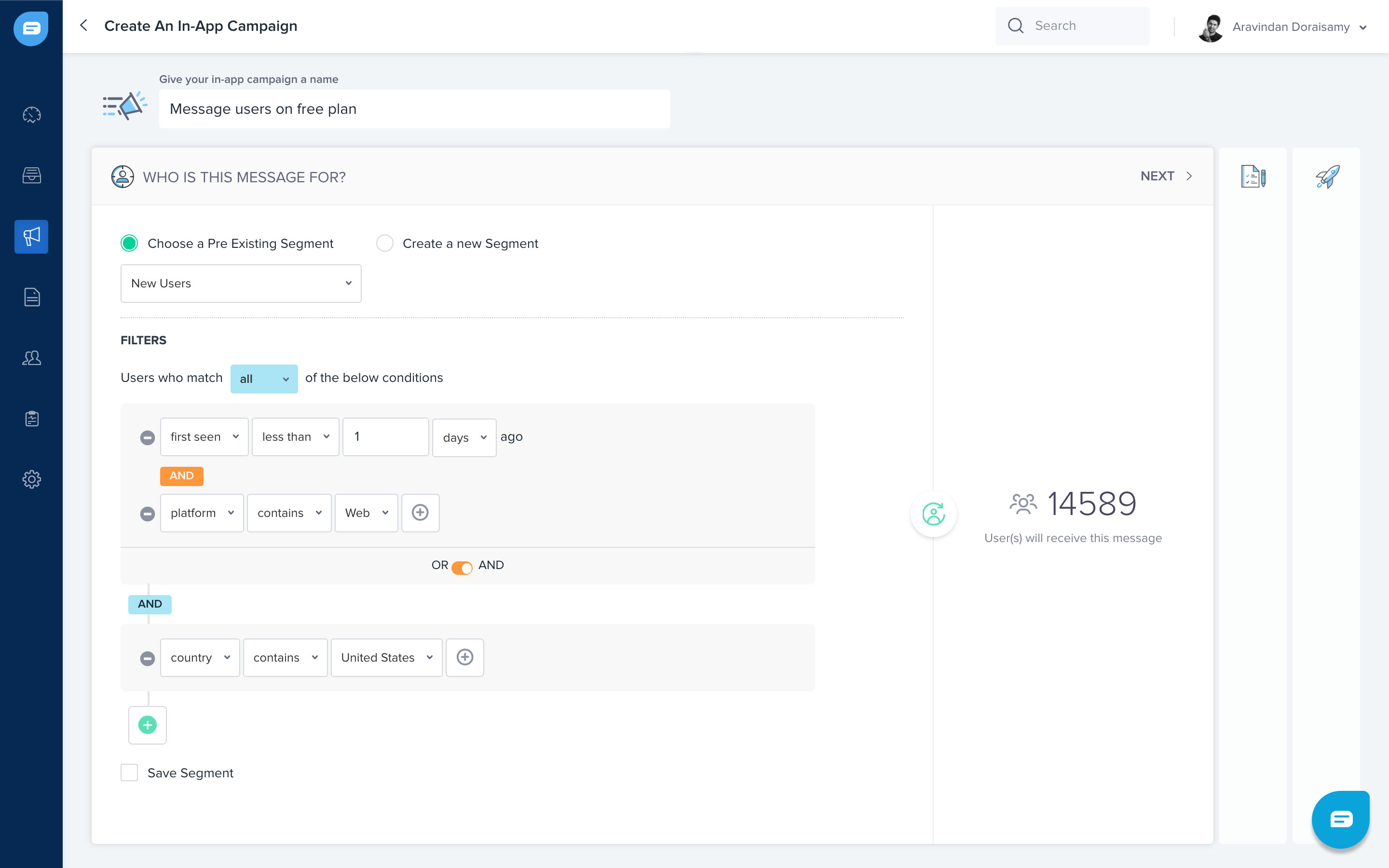Open settings gear in sidebar
The image size is (1389, 868).
point(31,479)
